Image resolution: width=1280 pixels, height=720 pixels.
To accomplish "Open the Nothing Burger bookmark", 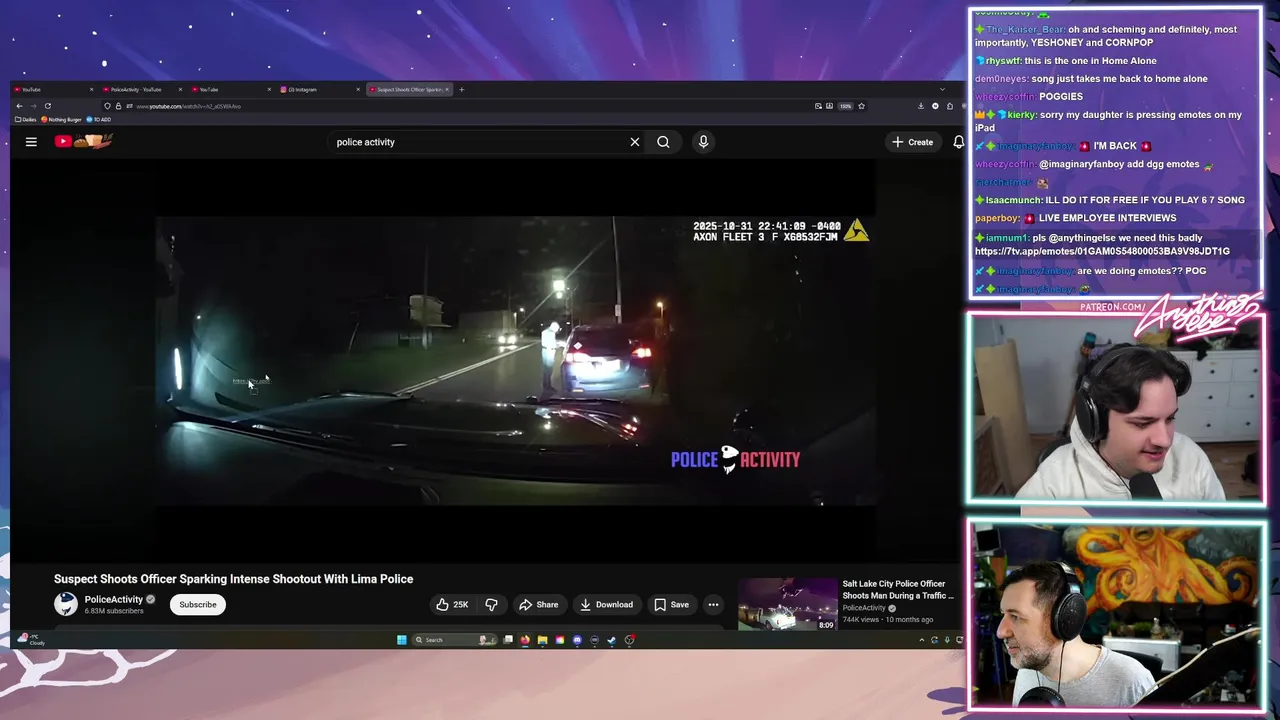I will click(x=61, y=119).
